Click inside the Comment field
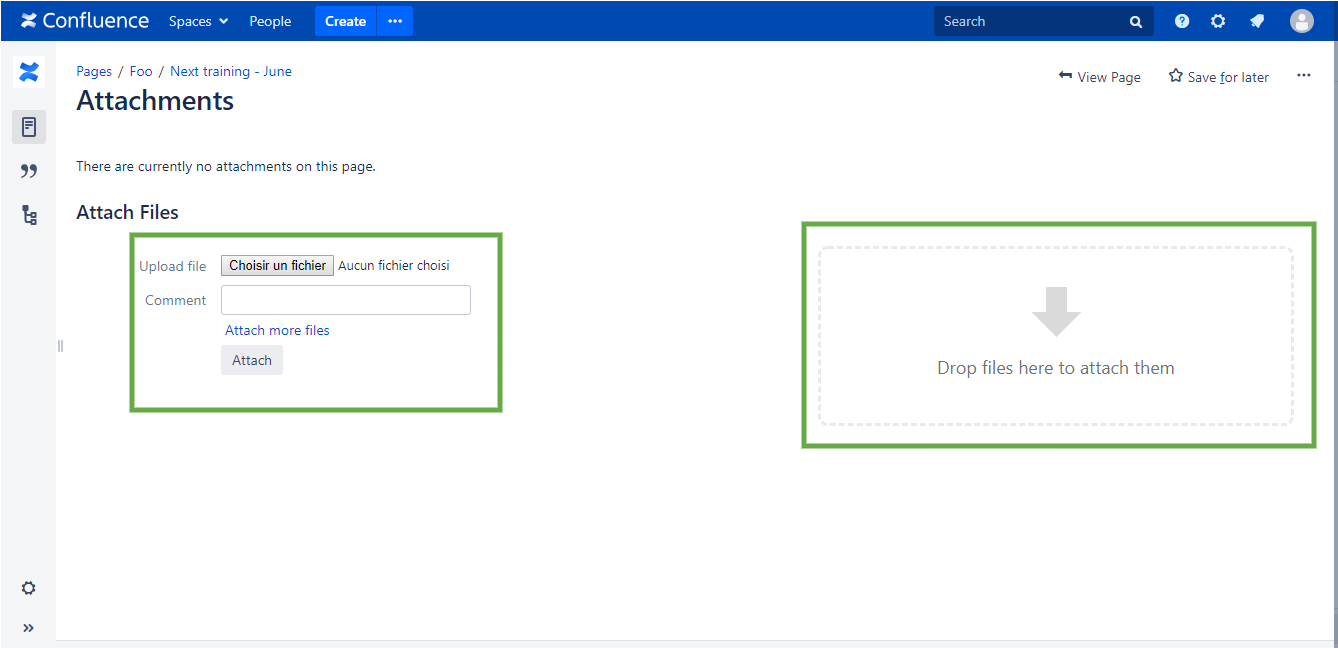The width and height of the screenshot is (1338, 648). click(345, 299)
